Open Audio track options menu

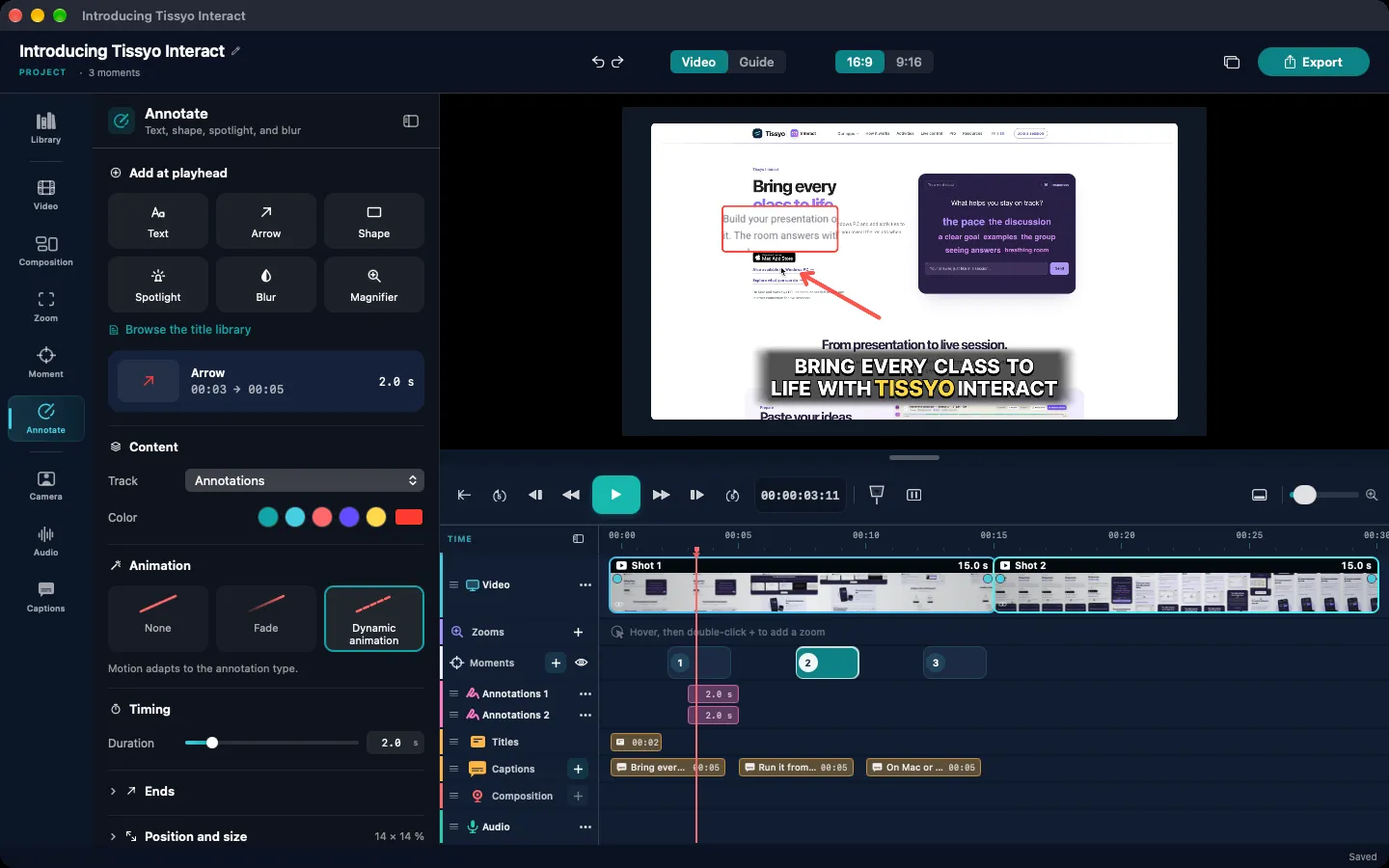(x=586, y=827)
